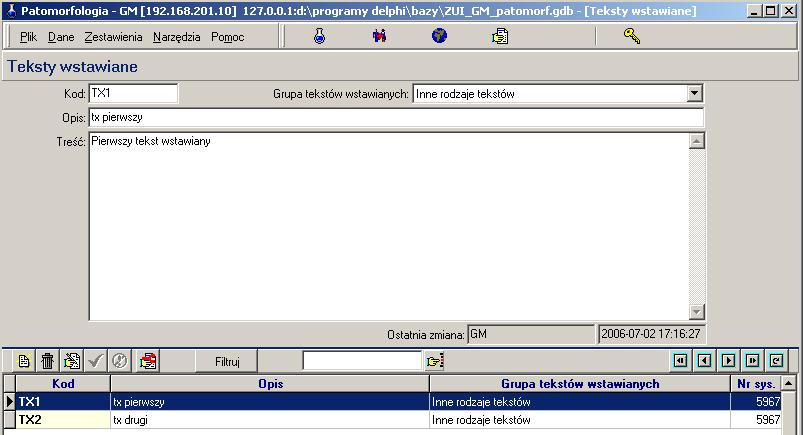
Task: Click the grayed checkmark confirm icon
Action: click(x=96, y=361)
